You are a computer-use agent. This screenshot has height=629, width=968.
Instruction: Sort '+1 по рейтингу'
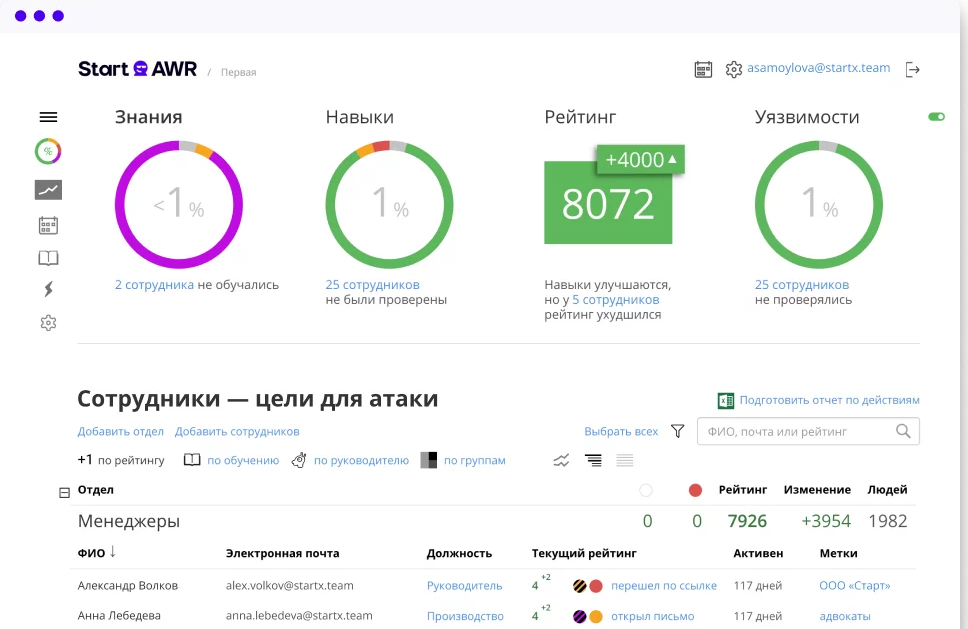121,460
